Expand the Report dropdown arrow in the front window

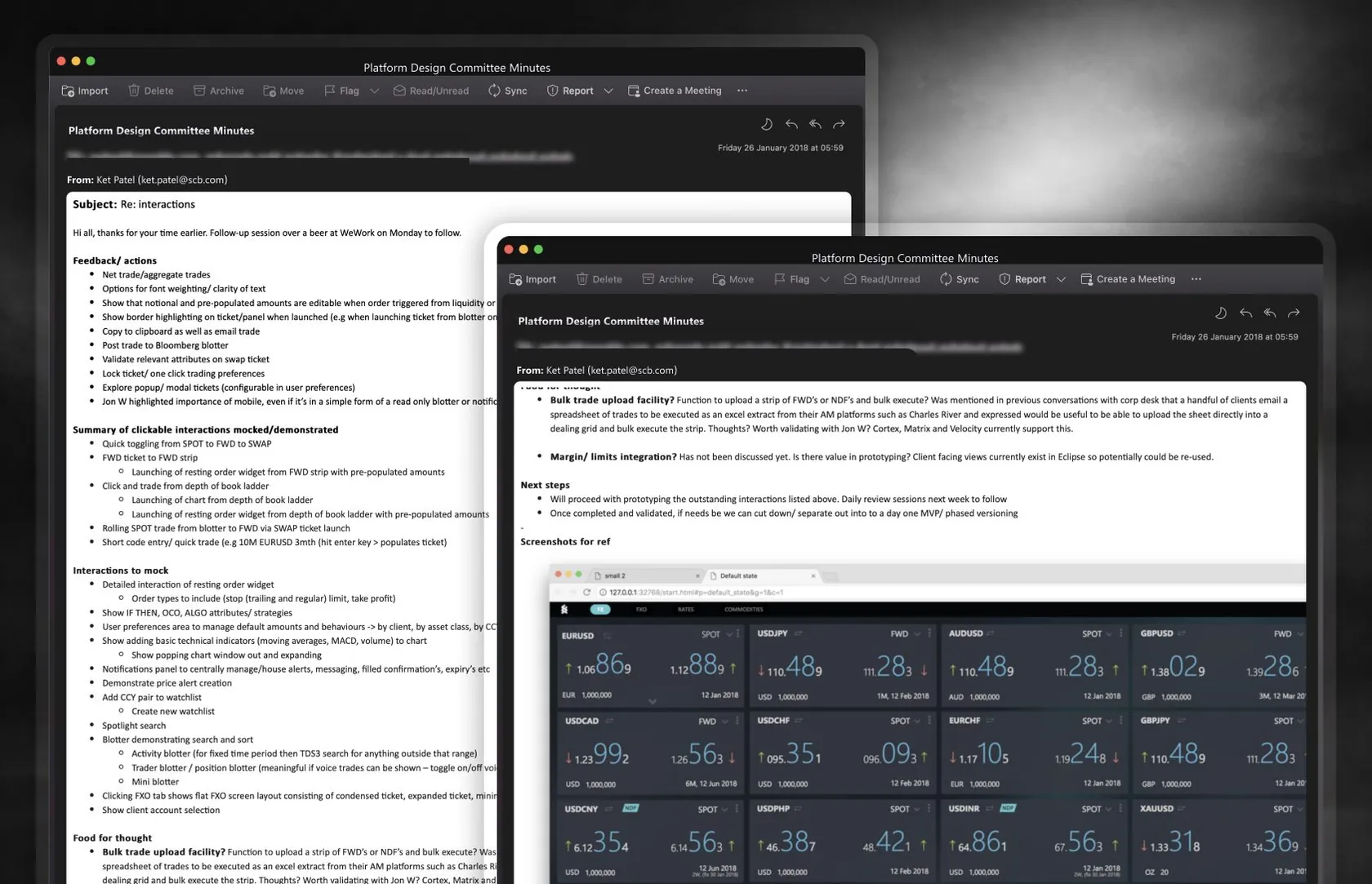click(1061, 279)
